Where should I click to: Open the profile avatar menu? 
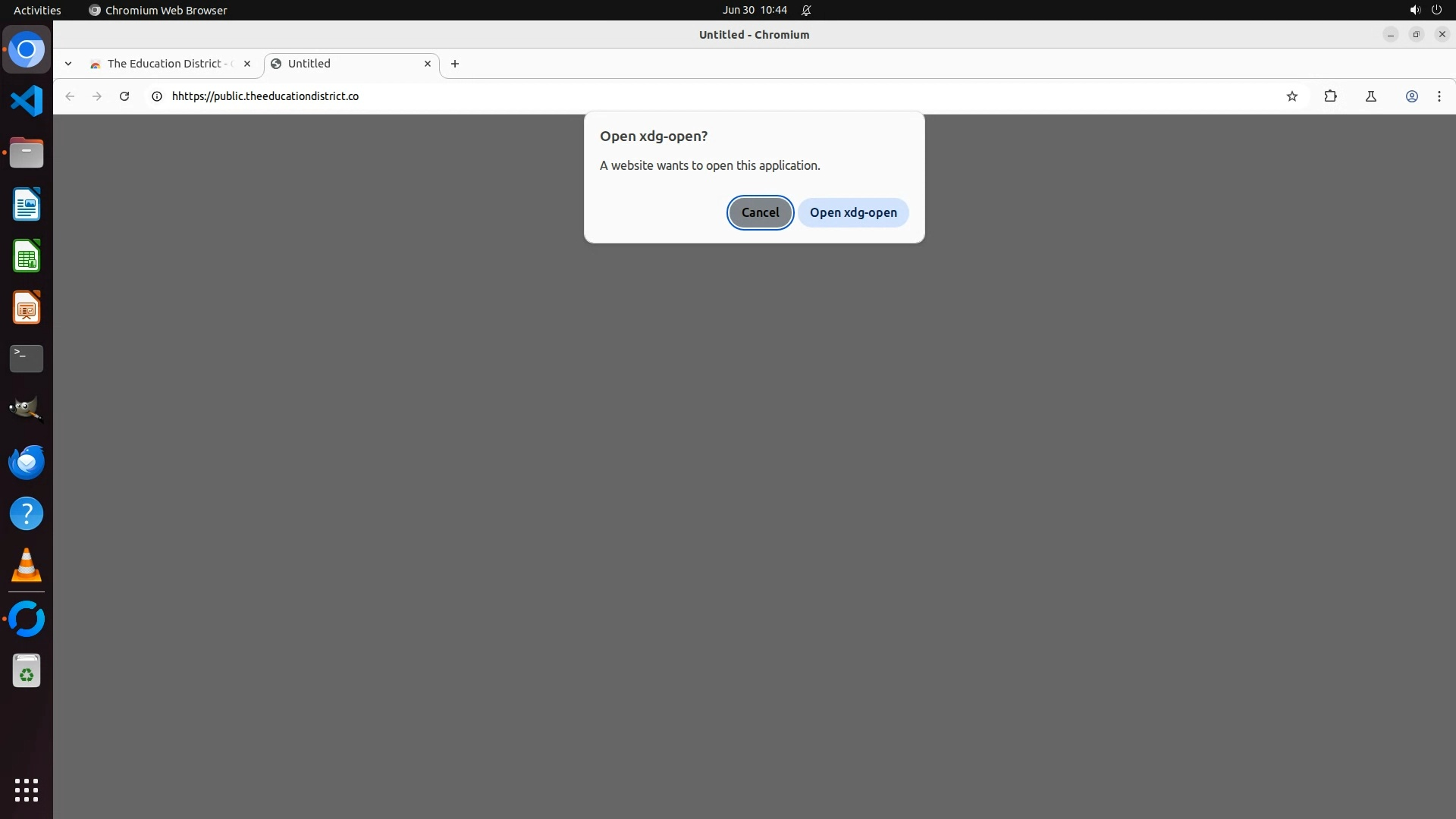[1411, 96]
